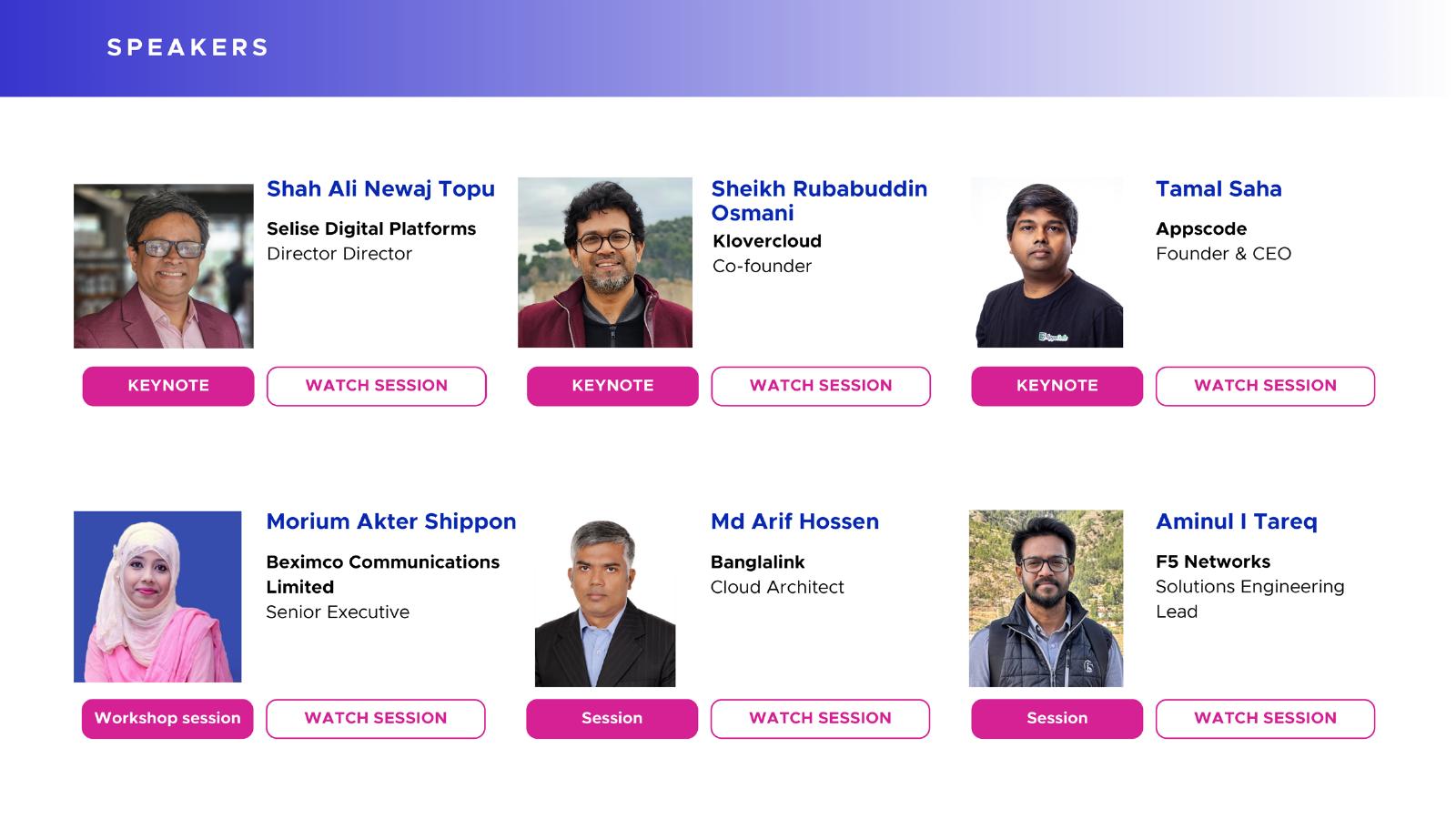Watch Morium Akter Shippon's session

click(375, 718)
